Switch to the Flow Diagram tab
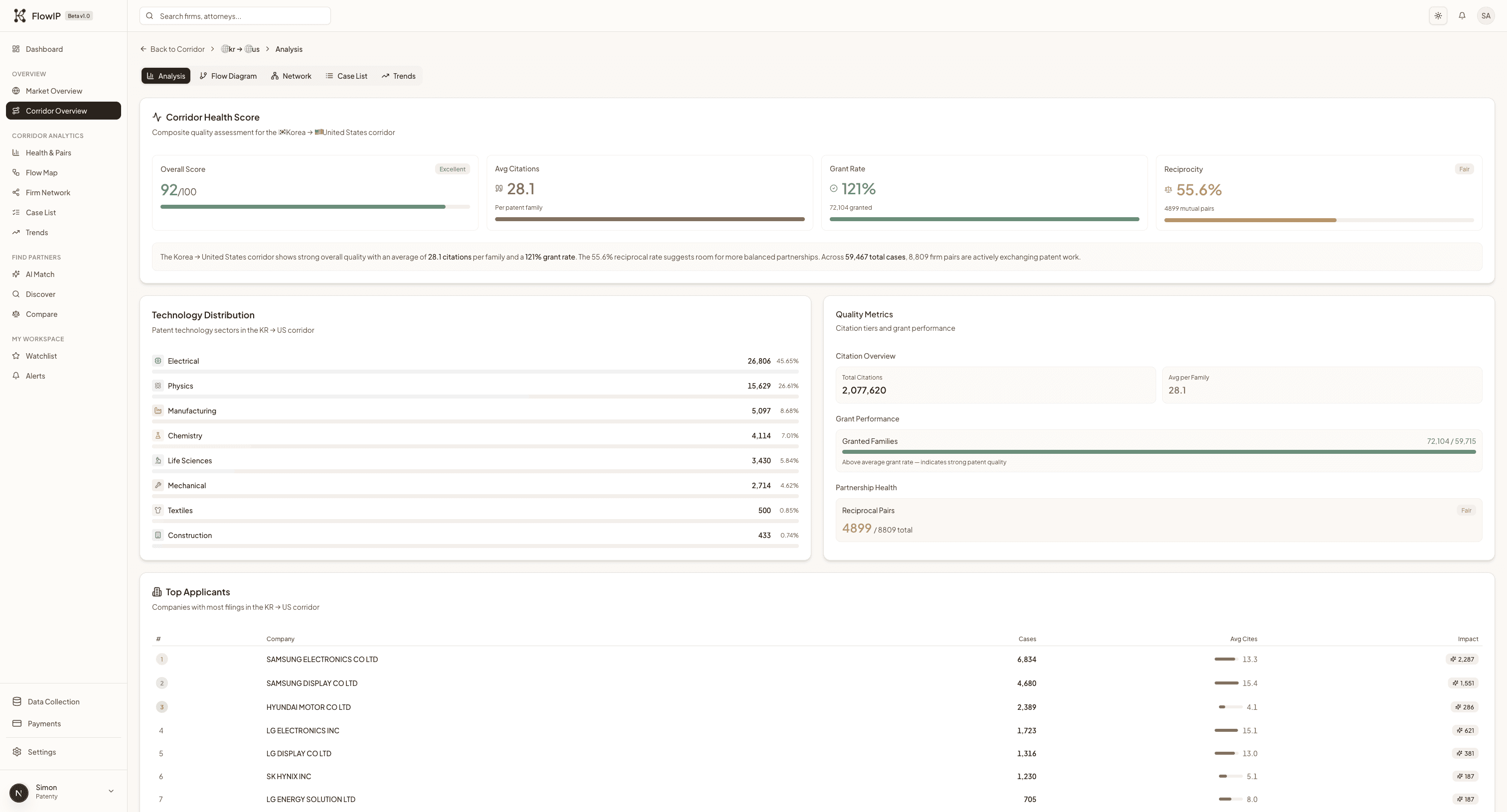 (x=228, y=76)
